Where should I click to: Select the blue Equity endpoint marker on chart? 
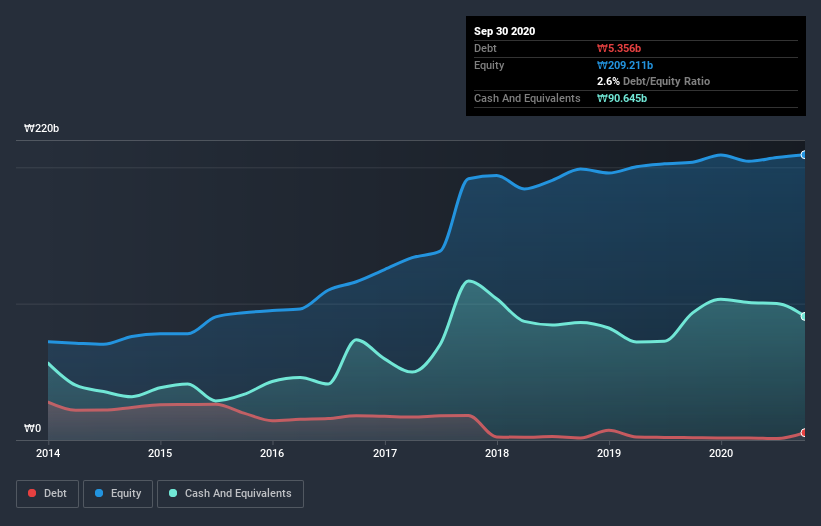tap(804, 155)
